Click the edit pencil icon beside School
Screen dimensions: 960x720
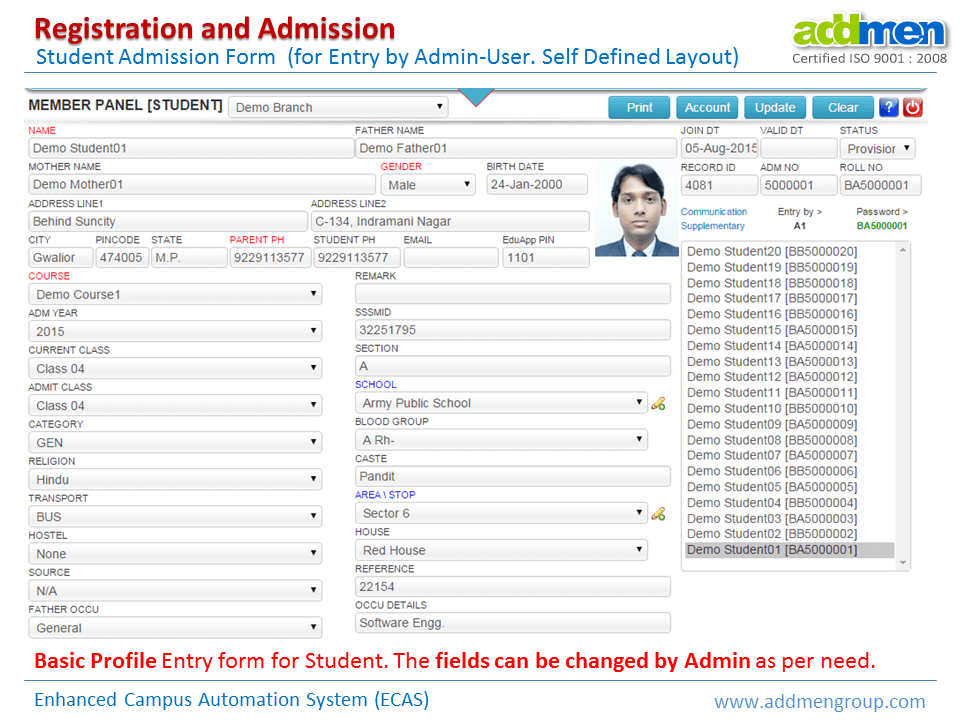pos(658,404)
